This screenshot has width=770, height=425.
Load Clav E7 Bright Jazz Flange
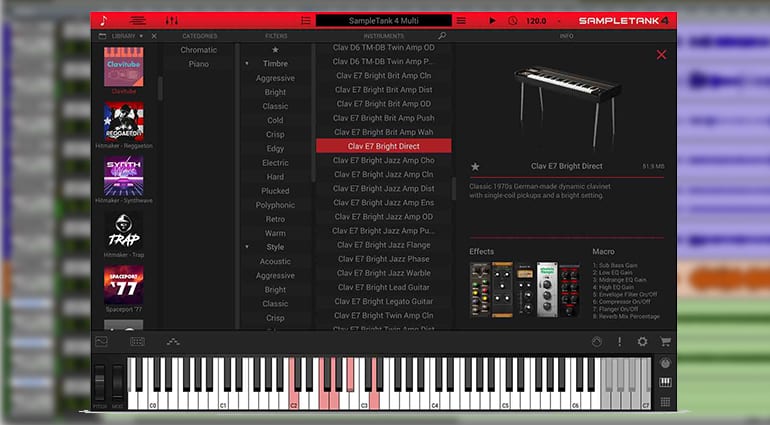(x=384, y=245)
